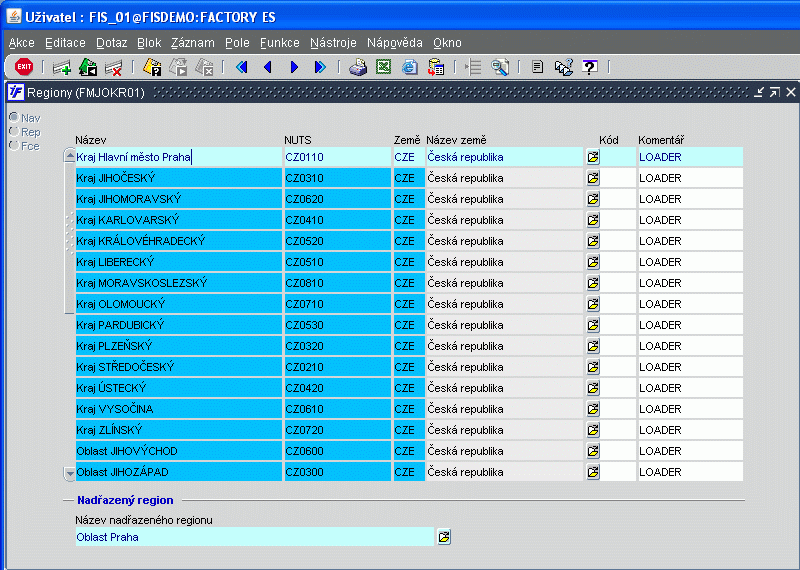Viewport: 800px width, 570px height.
Task: Open lookup list for Oblast JIHOZÁPAD row
Action: point(593,472)
